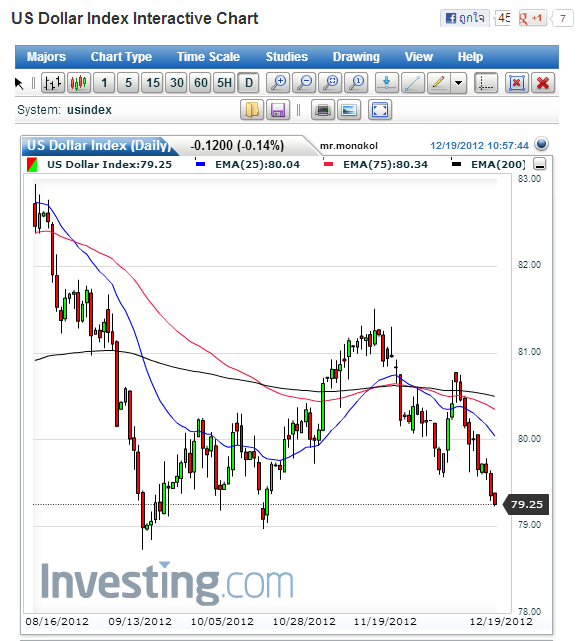This screenshot has width=580, height=641.
Task: Click the print chart icon
Action: click(323, 110)
